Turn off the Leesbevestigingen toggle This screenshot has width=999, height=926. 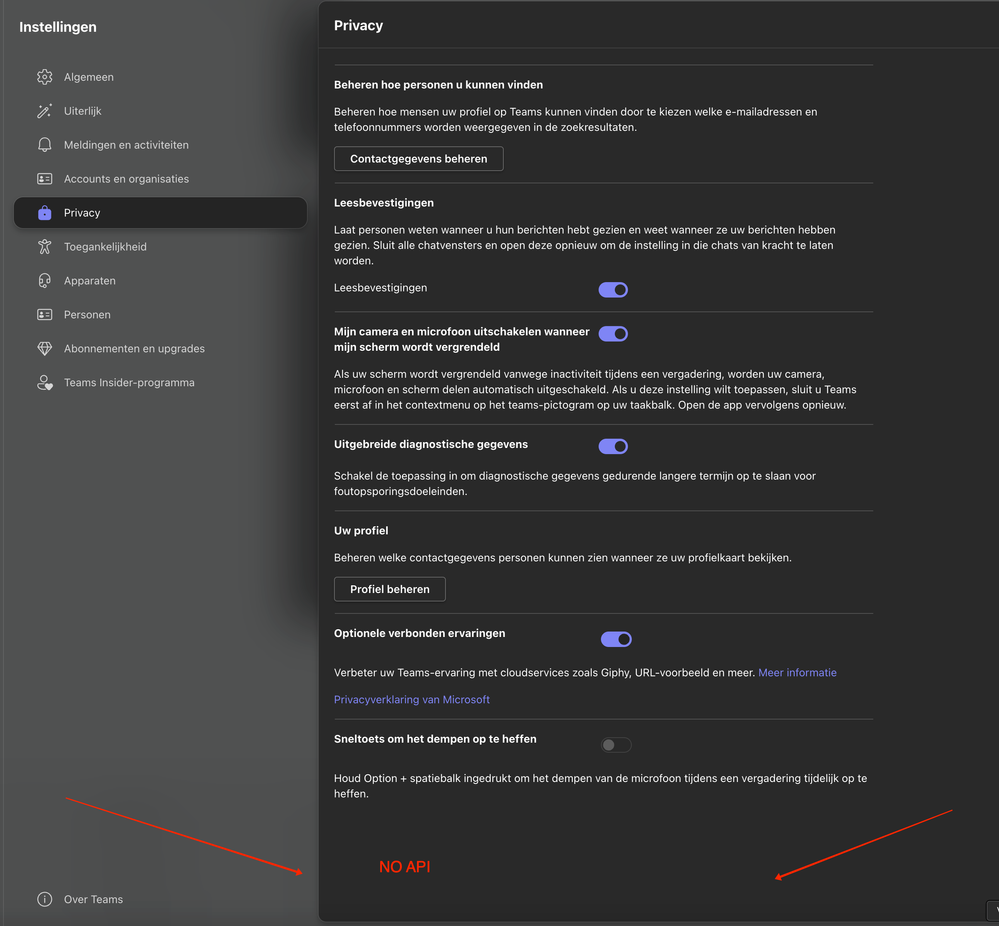click(x=613, y=290)
